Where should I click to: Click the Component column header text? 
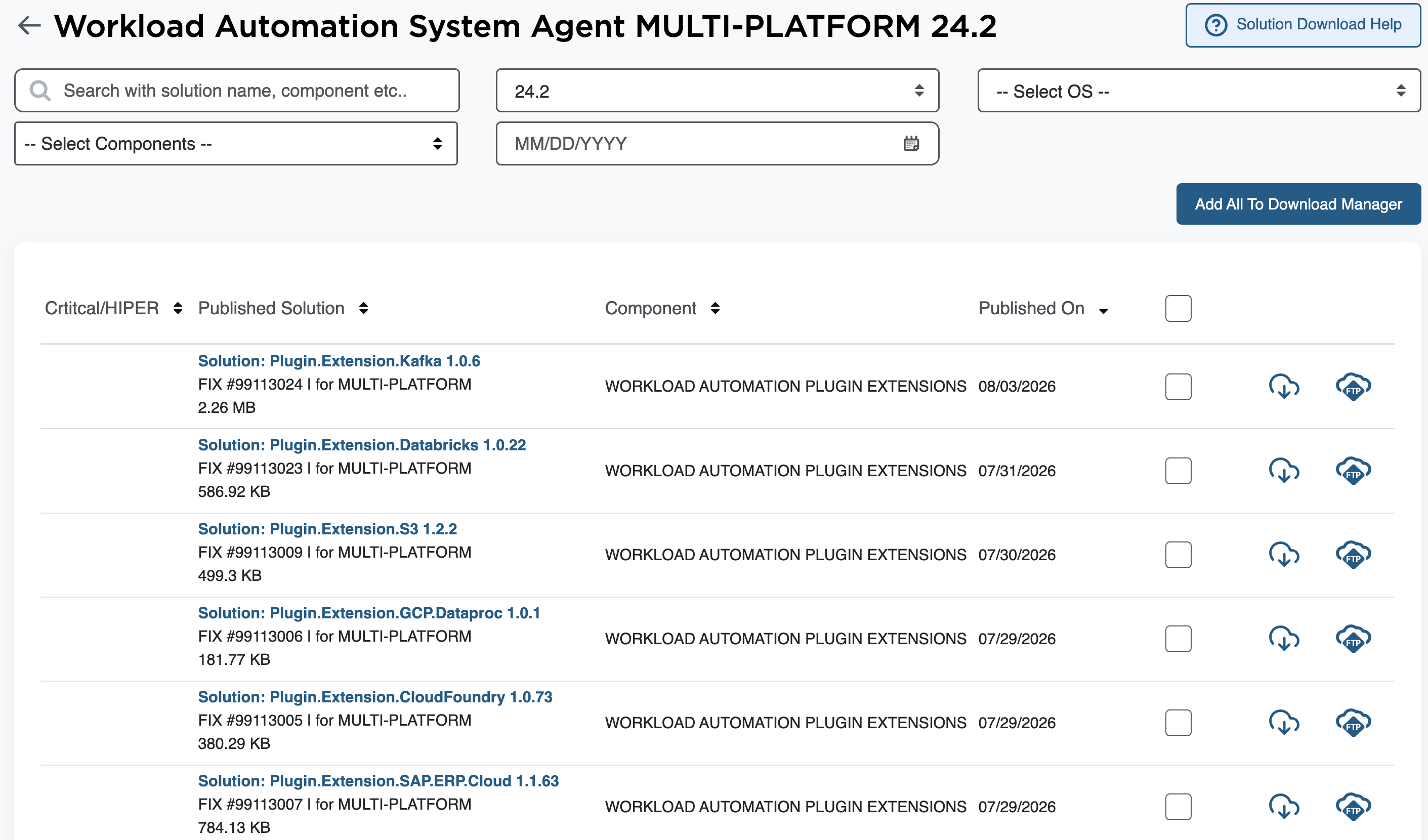[651, 308]
